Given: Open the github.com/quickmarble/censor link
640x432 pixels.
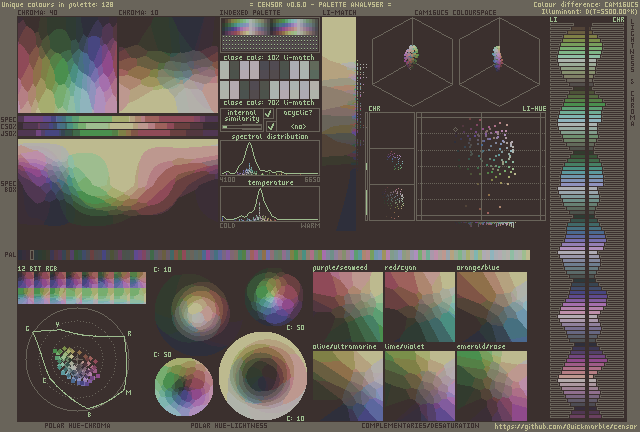Looking at the screenshot, I should (x=566, y=426).
